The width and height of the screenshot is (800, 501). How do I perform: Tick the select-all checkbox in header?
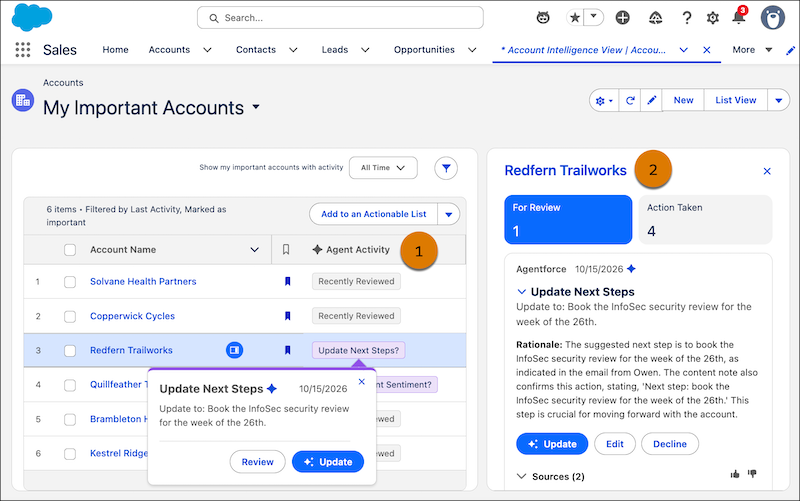(x=70, y=249)
